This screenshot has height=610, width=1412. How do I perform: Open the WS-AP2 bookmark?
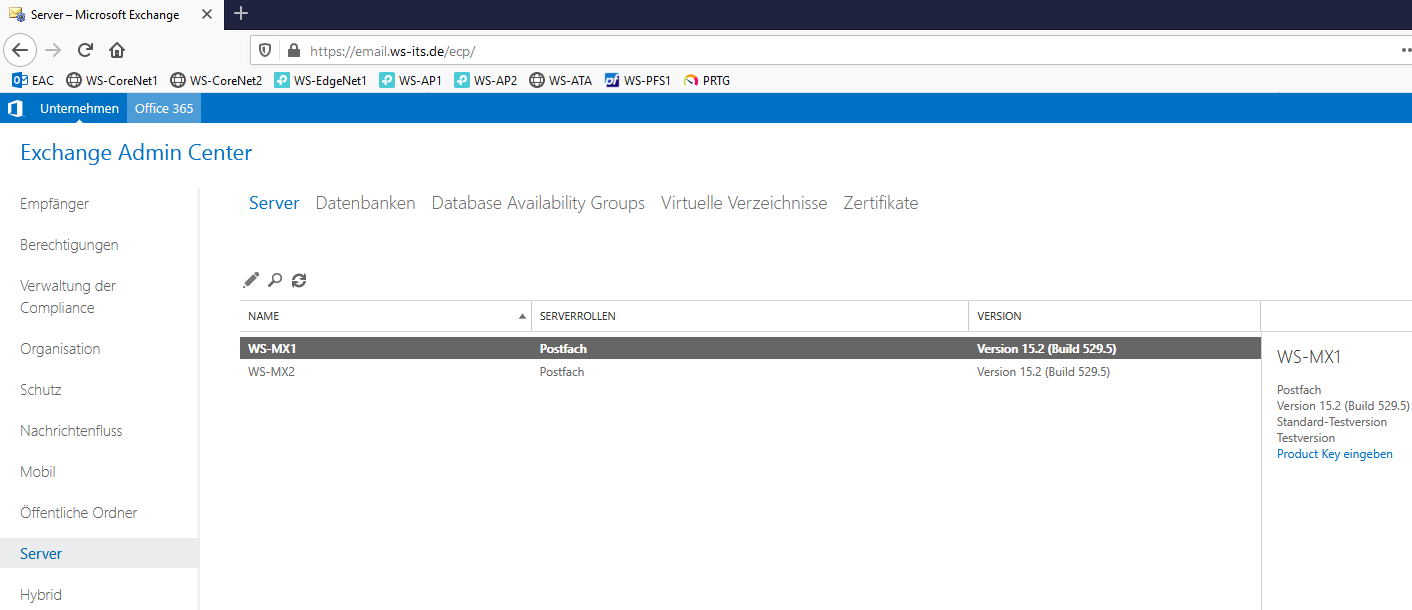tap(485, 80)
